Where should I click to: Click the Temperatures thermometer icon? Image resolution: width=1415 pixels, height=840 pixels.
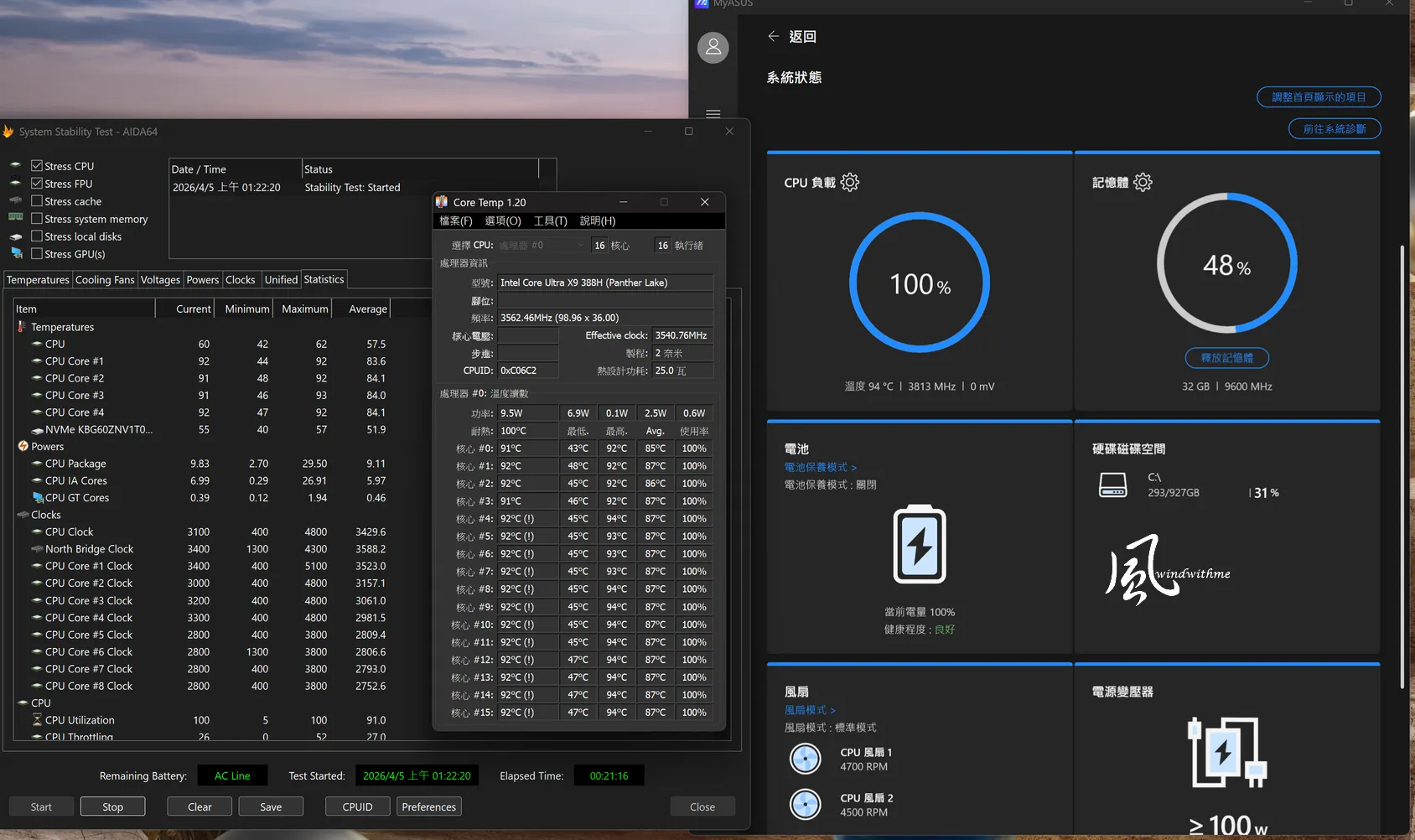[x=22, y=327]
